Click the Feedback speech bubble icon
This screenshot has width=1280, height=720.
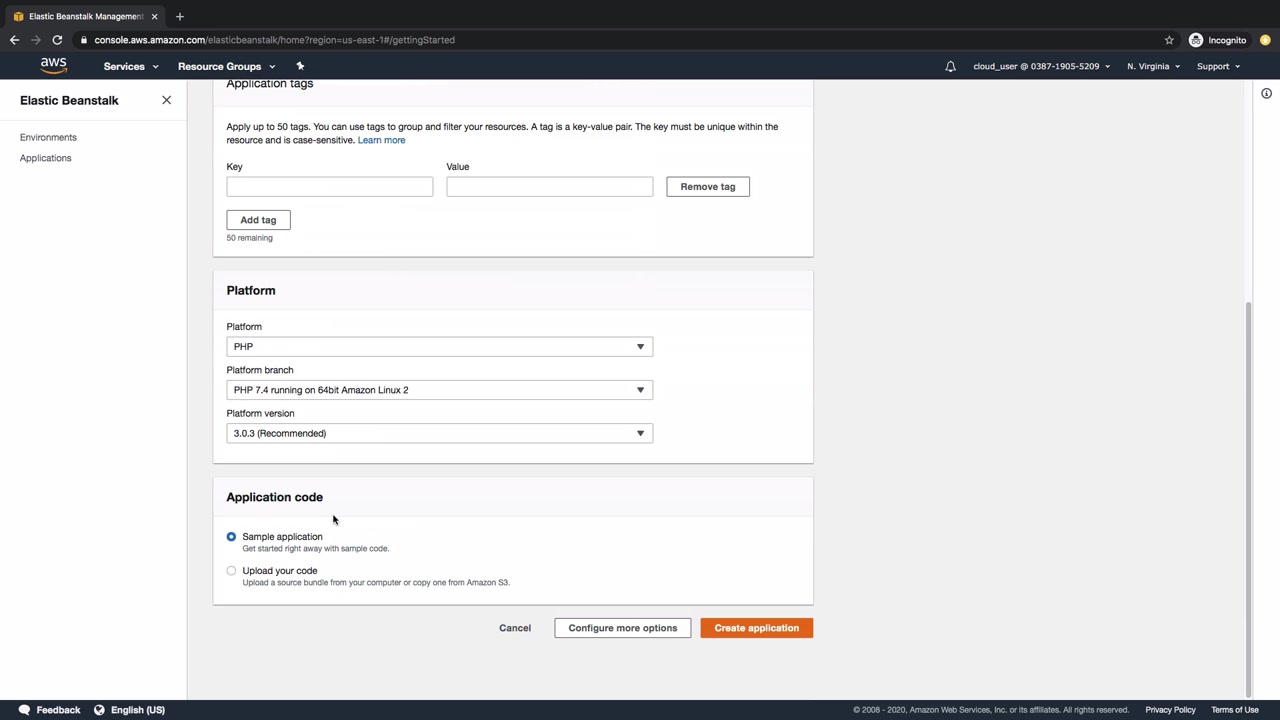coord(24,710)
